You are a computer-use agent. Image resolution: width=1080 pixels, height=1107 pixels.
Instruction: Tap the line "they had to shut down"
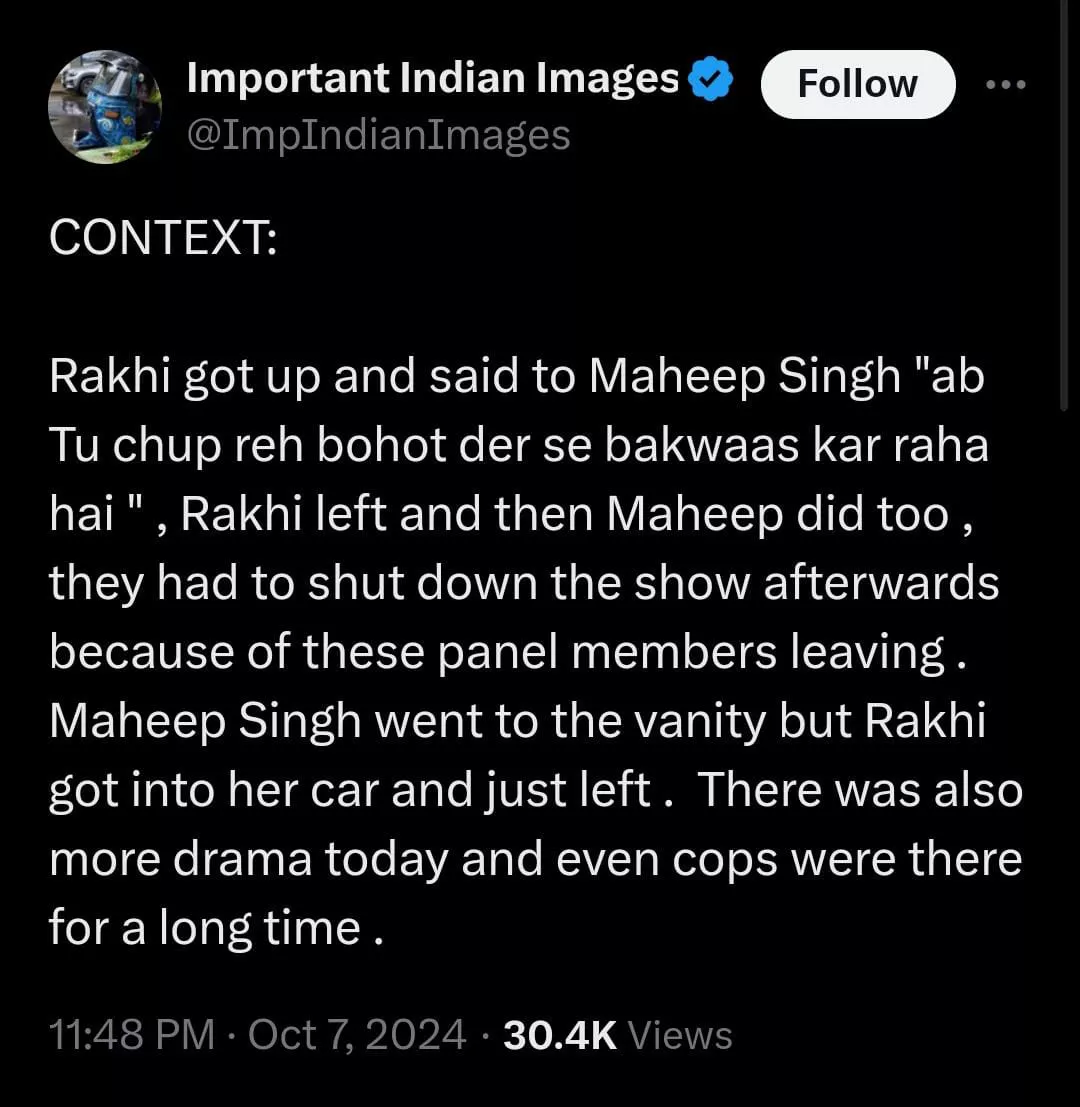pyautogui.click(x=524, y=584)
